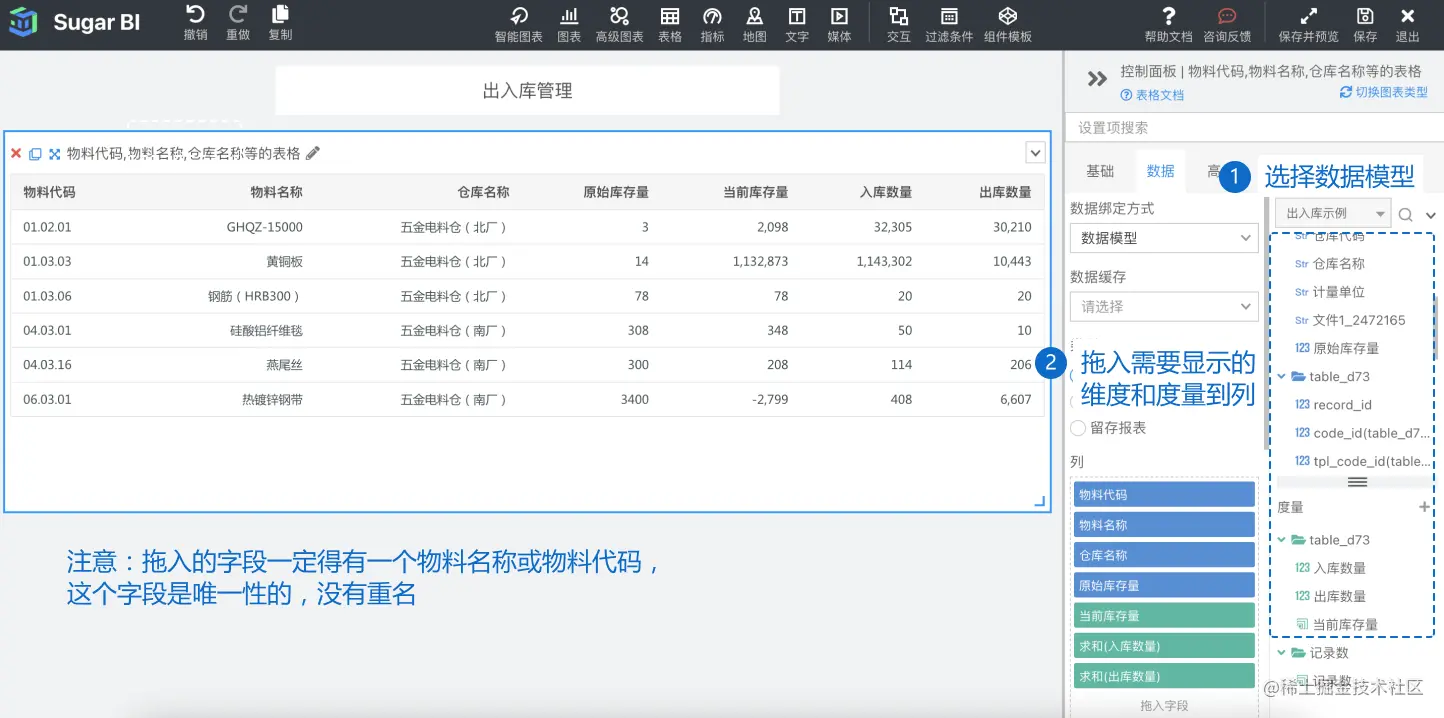
Task: Open the Chart (图表) component menu
Action: tap(569, 25)
